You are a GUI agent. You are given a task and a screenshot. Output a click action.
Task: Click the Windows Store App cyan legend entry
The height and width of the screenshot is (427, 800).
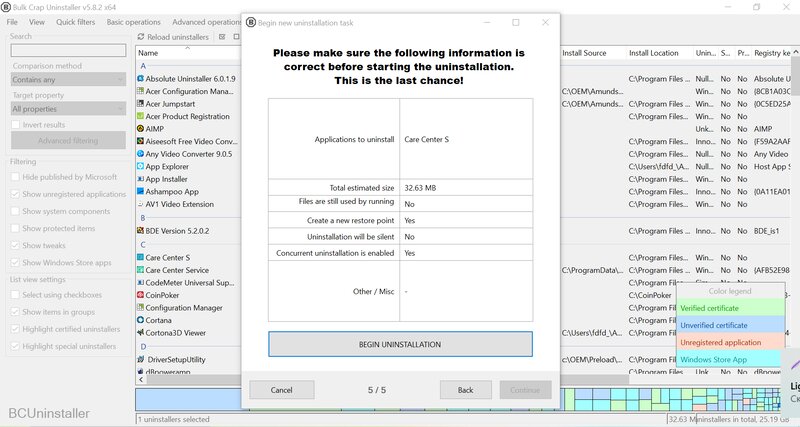click(x=730, y=359)
